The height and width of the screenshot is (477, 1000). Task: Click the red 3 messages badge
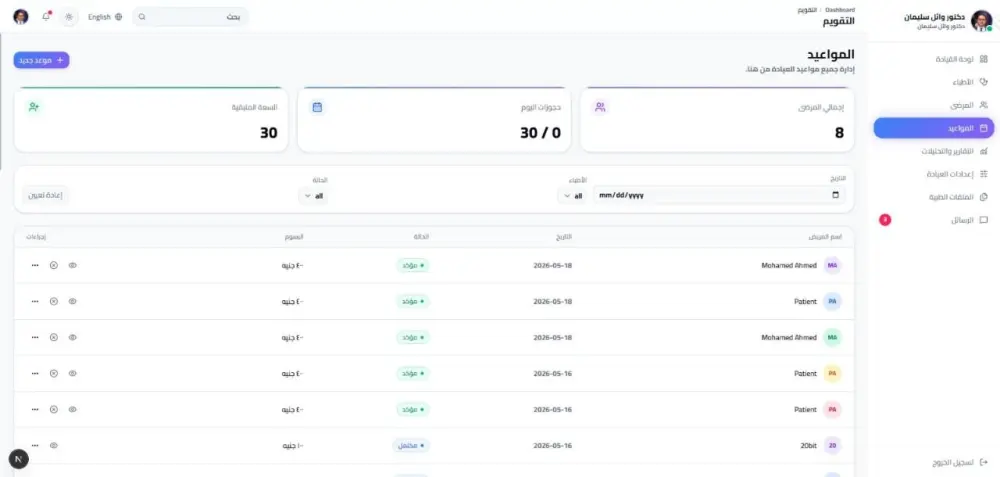885,220
